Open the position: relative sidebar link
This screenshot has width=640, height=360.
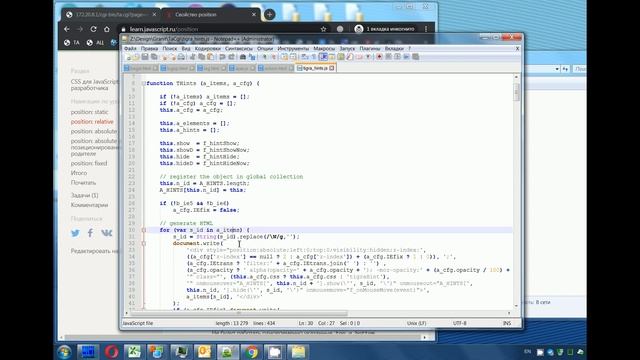point(92,122)
